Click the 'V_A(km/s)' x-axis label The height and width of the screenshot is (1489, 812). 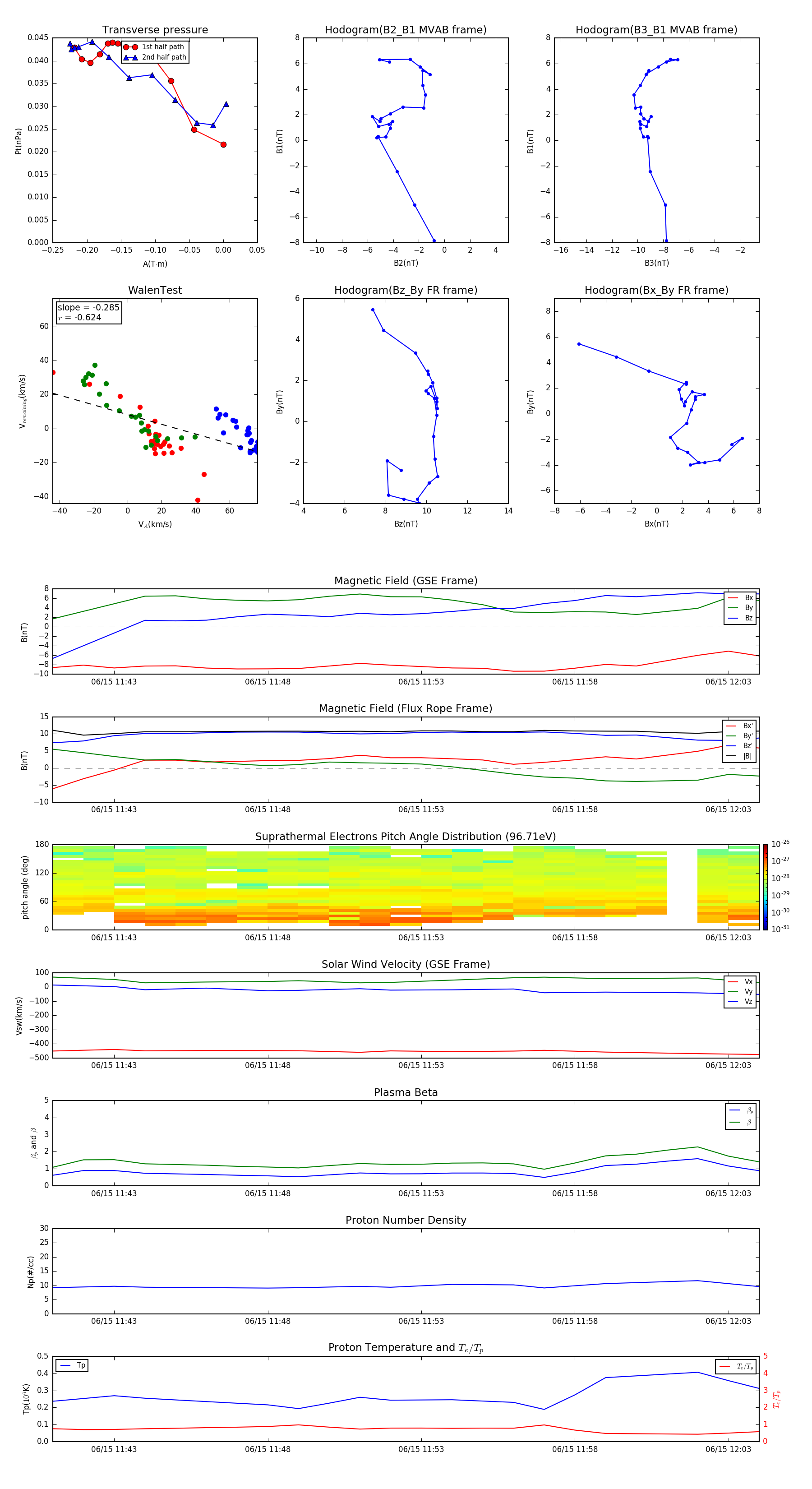155,524
